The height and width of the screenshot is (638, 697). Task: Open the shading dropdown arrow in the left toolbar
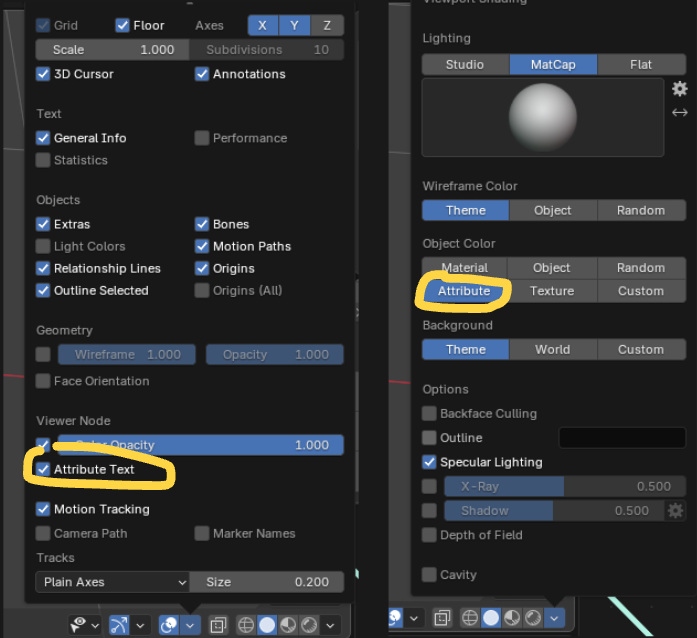[x=330, y=626]
